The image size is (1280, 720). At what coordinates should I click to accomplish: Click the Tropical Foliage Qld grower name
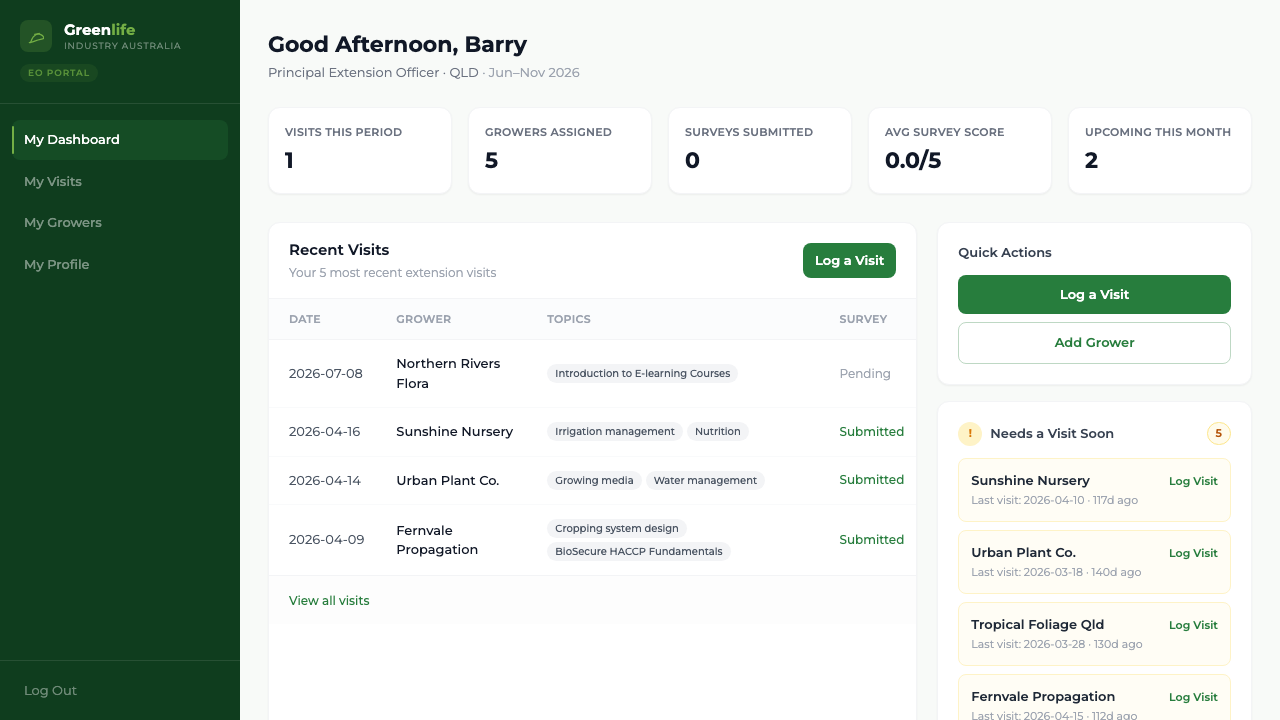[x=1038, y=625]
